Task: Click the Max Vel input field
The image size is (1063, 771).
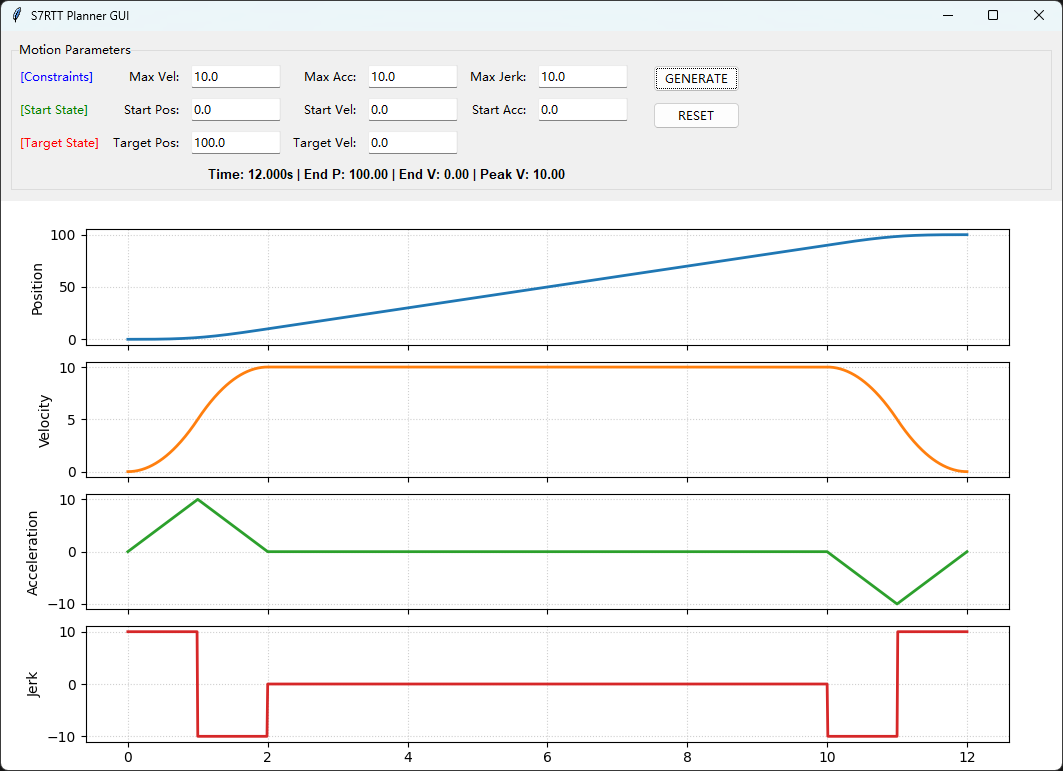Action: tap(235, 77)
